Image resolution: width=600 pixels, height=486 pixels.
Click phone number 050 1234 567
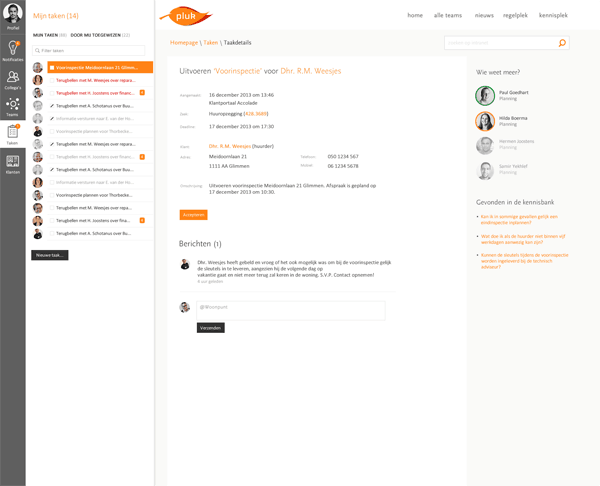click(343, 157)
